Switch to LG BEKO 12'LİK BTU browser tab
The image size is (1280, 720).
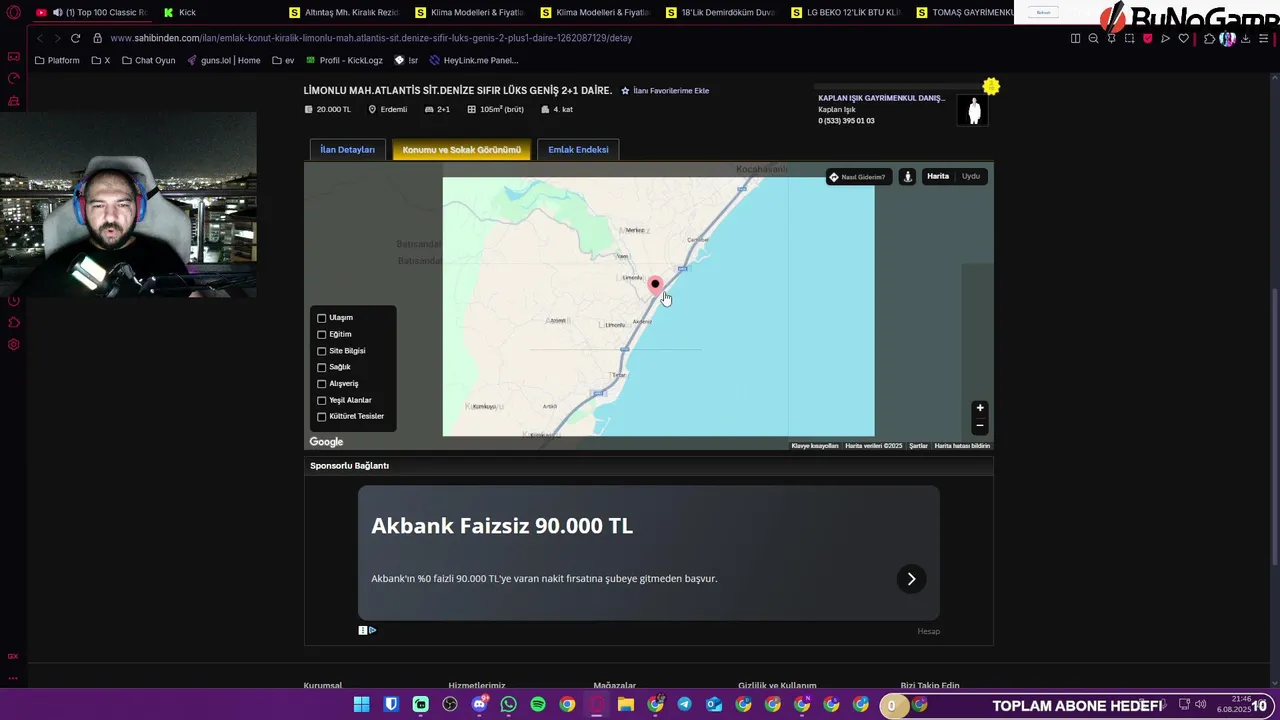tap(845, 12)
